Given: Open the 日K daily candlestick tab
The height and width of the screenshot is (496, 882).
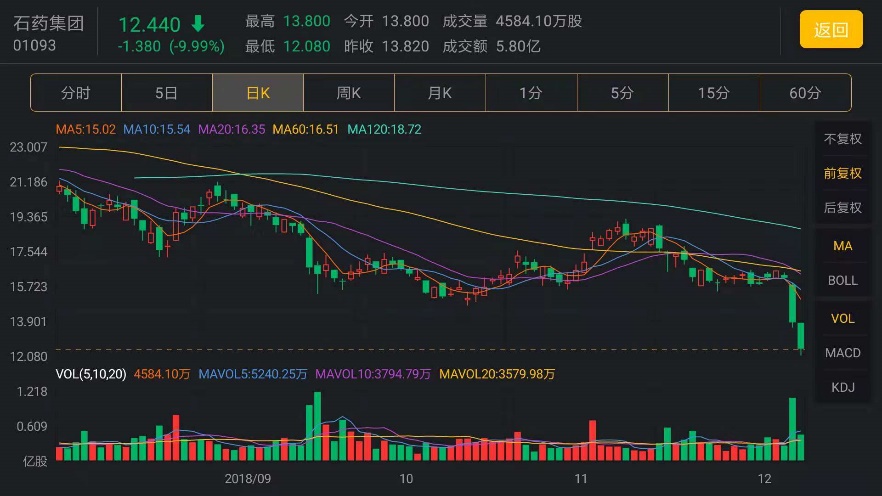Looking at the screenshot, I should (x=258, y=93).
